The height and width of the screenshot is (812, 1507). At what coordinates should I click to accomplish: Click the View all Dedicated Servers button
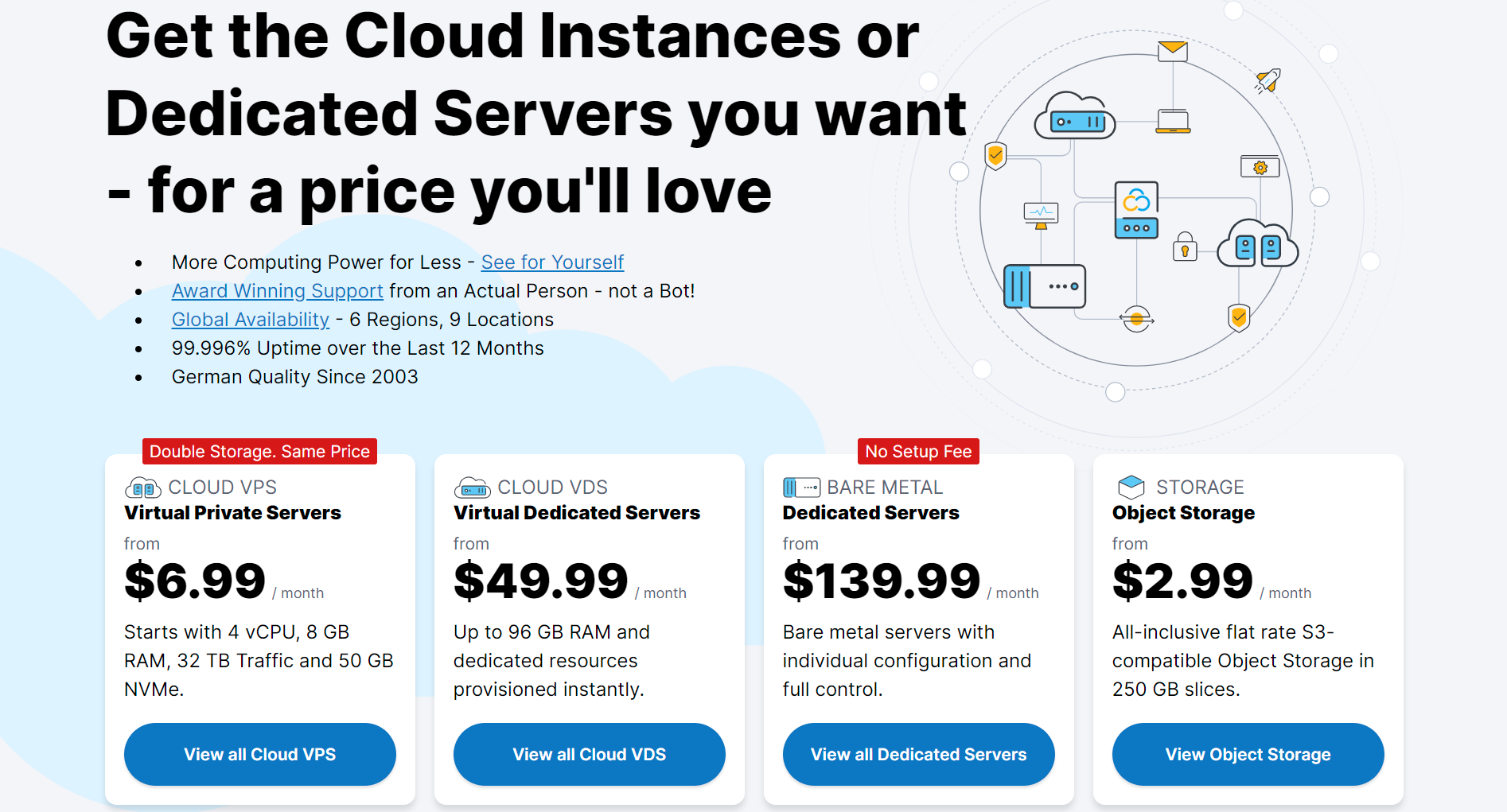click(x=918, y=754)
